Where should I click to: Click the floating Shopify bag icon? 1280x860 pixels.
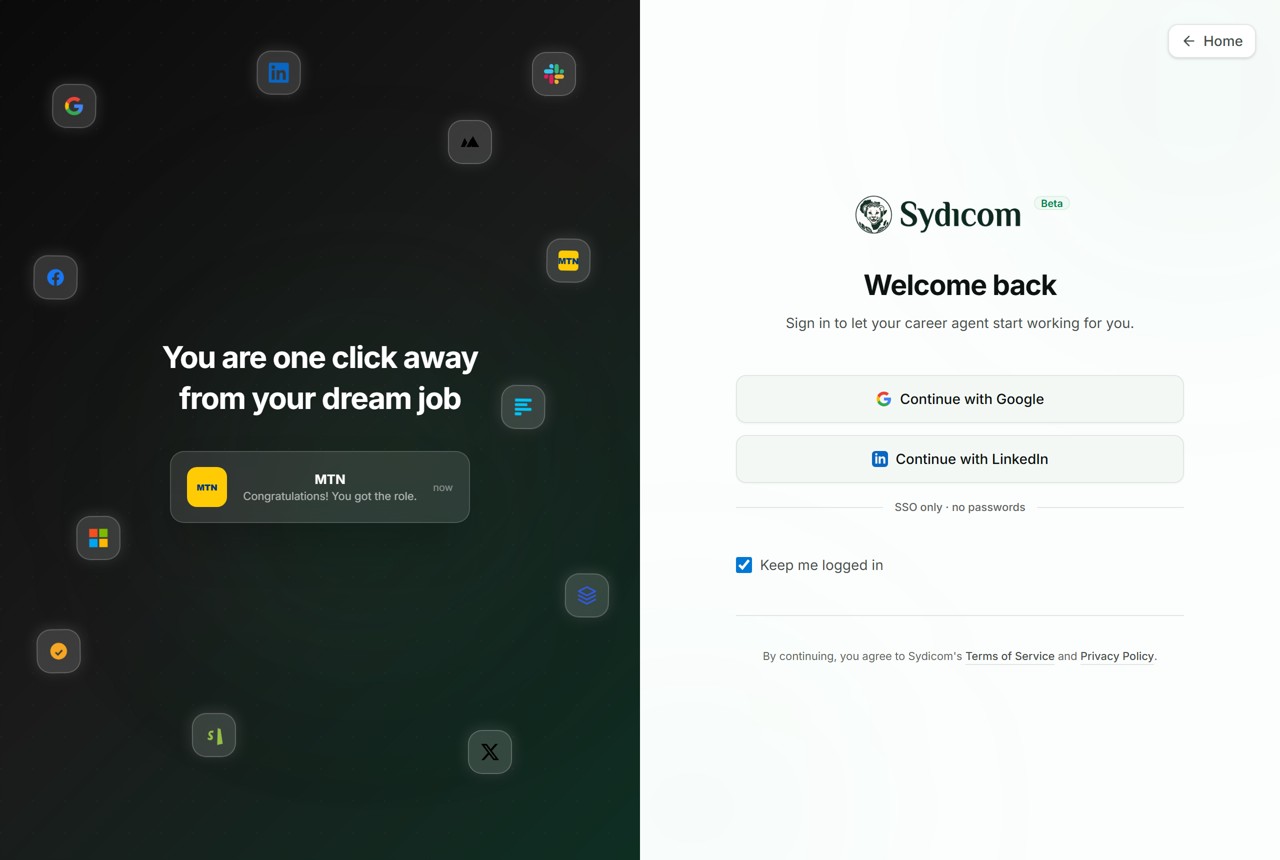[214, 736]
